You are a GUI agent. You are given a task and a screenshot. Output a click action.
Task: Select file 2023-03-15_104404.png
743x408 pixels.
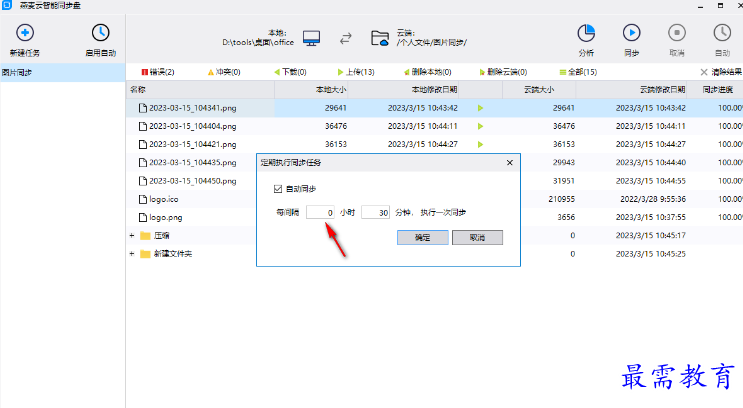coord(192,126)
